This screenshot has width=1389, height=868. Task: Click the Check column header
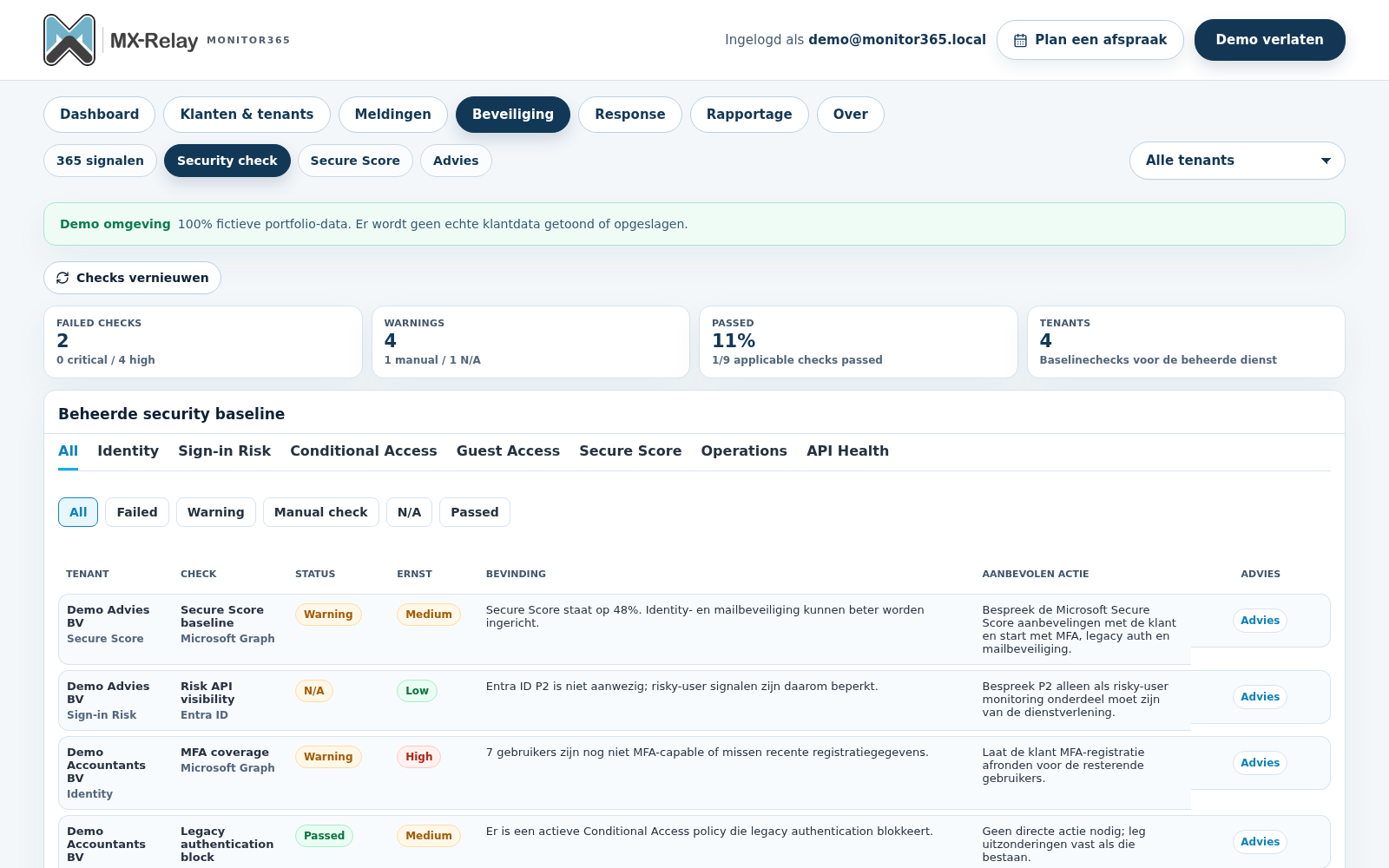[199, 574]
